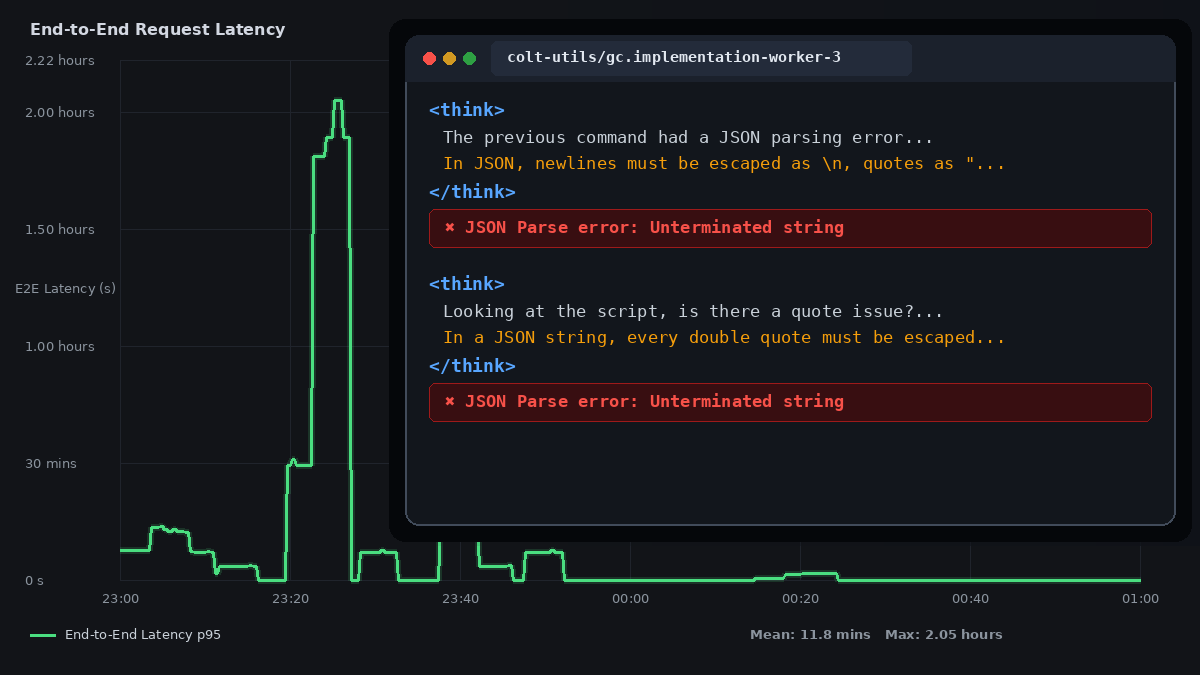This screenshot has height=675, width=1200.
Task: Click the latency spike peak on the chart
Action: click(x=338, y=101)
